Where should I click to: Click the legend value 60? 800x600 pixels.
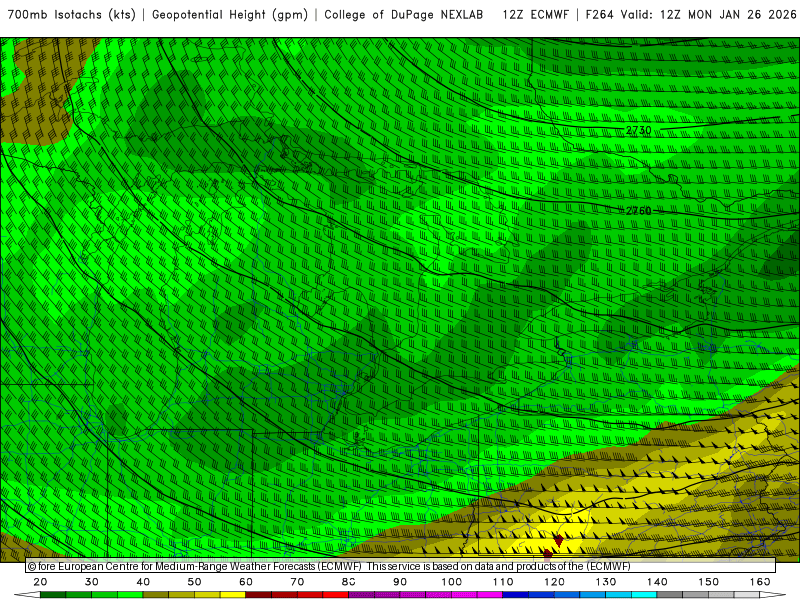click(x=246, y=582)
